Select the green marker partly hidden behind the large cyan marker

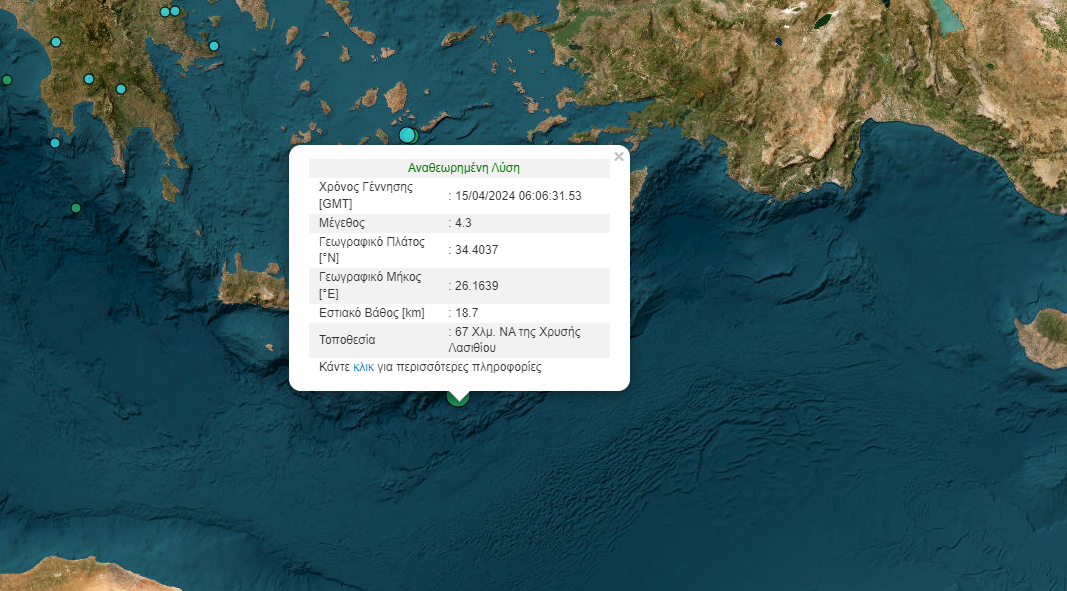click(415, 136)
